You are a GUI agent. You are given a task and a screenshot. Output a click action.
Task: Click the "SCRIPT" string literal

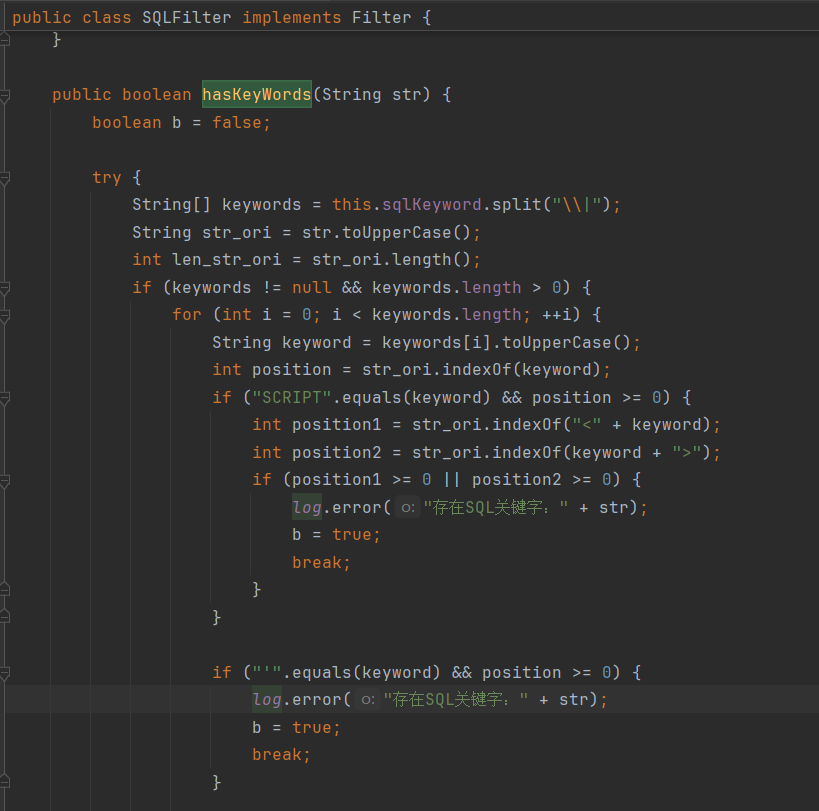coord(291,397)
